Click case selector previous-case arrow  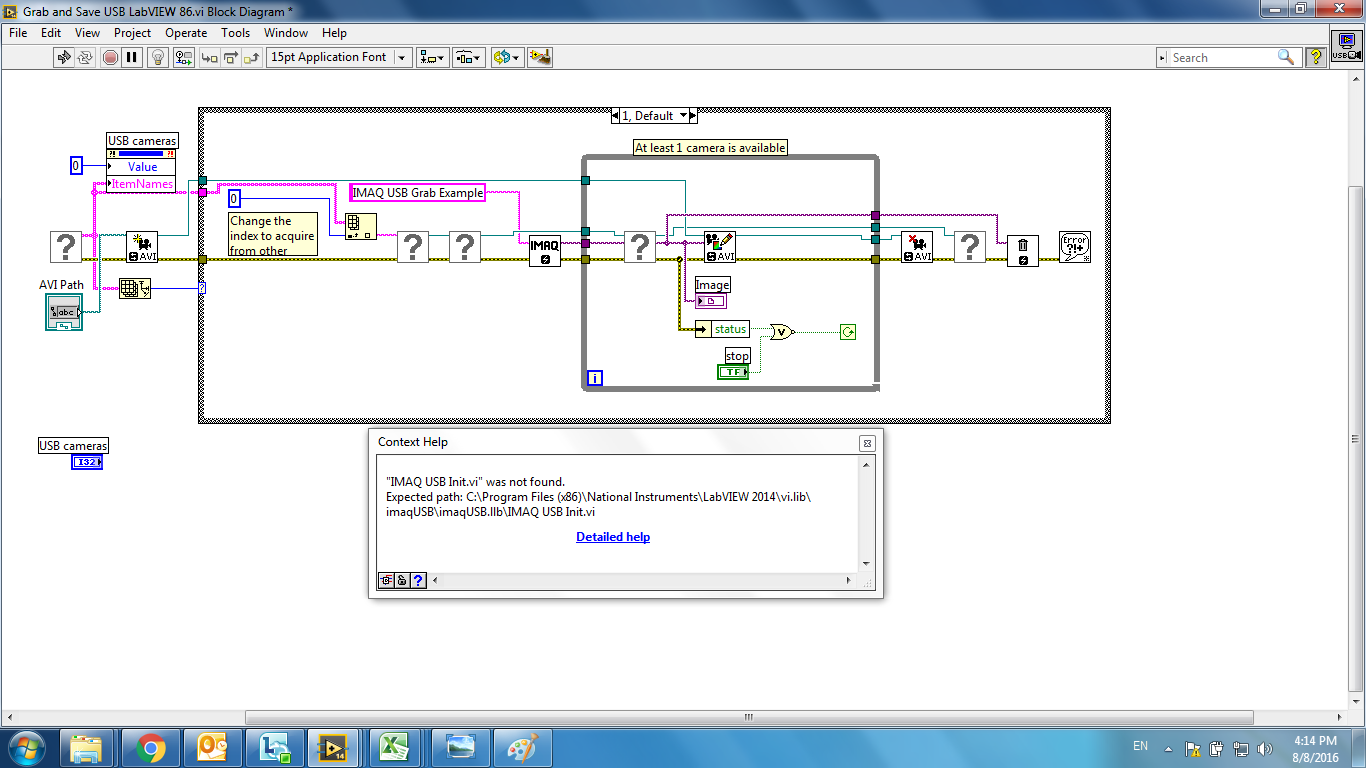click(615, 116)
